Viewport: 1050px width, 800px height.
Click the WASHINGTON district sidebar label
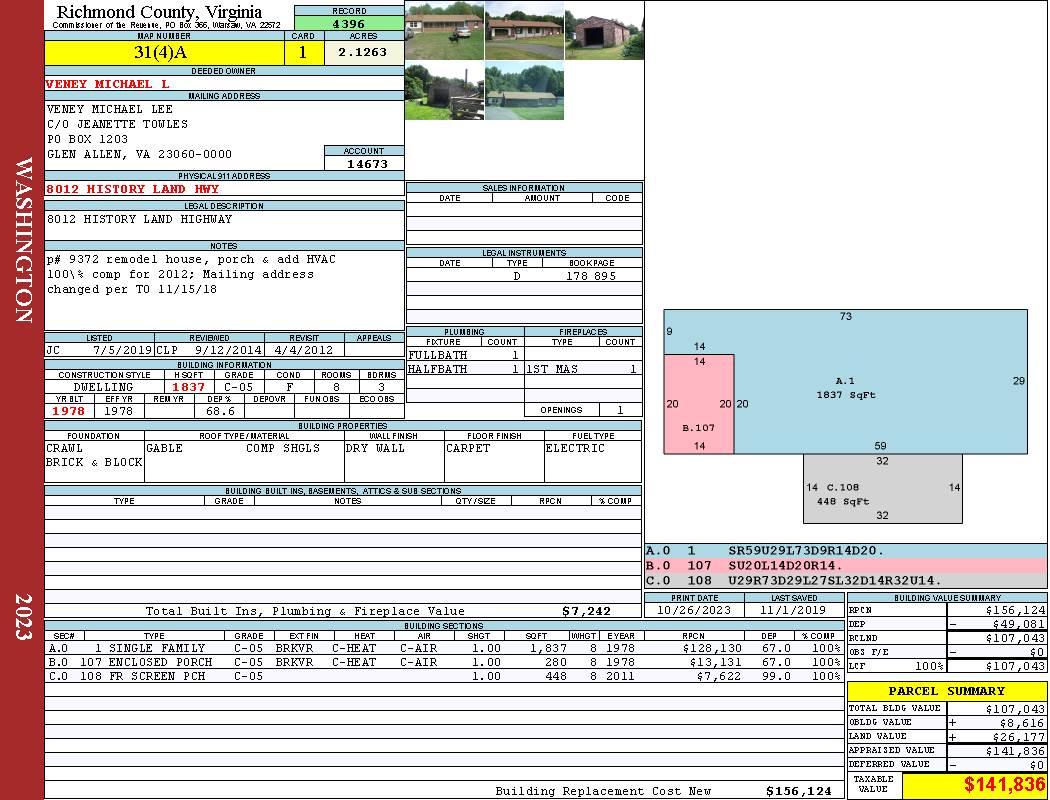point(23,240)
